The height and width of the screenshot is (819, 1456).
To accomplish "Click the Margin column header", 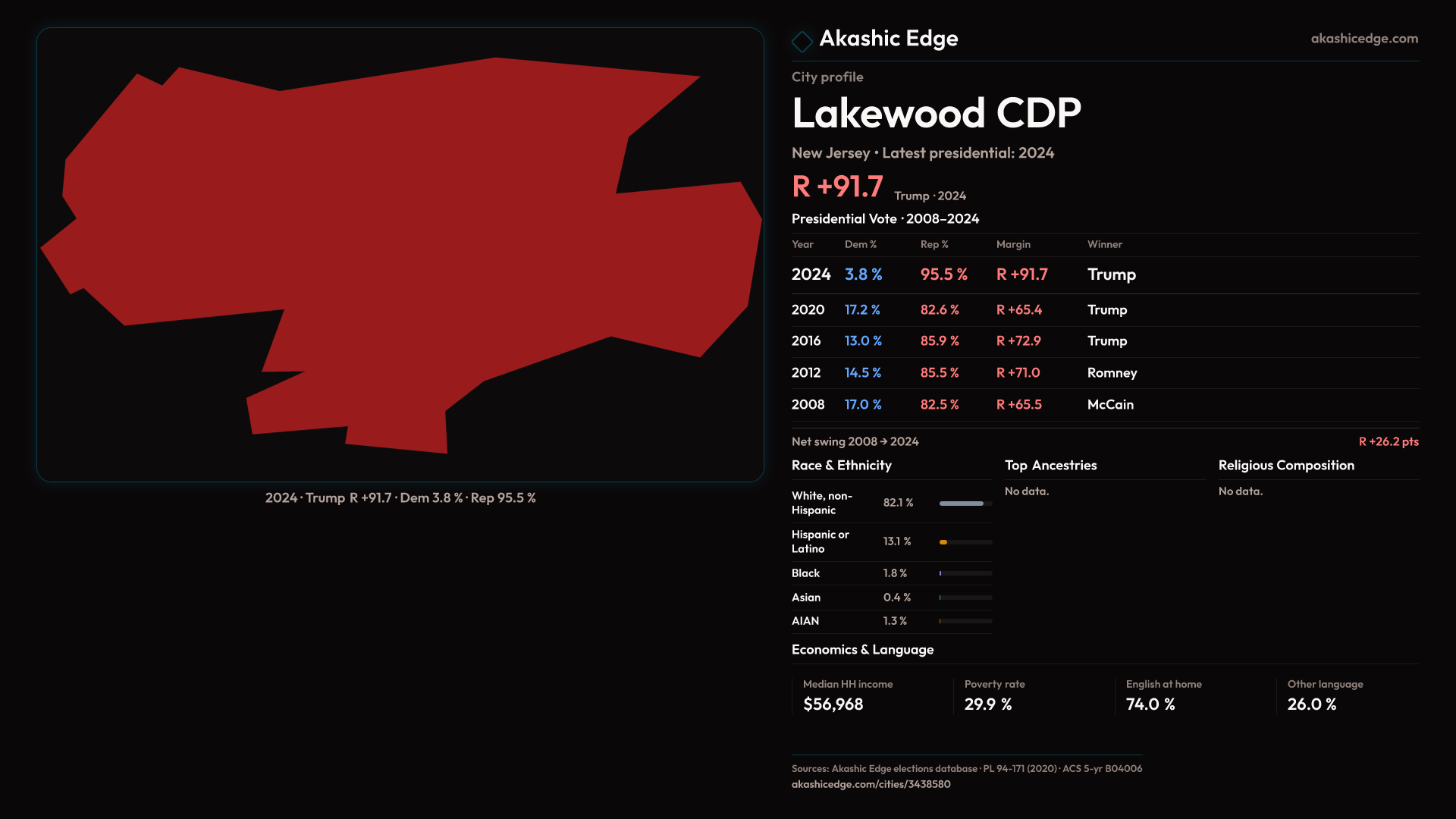I will [1013, 244].
